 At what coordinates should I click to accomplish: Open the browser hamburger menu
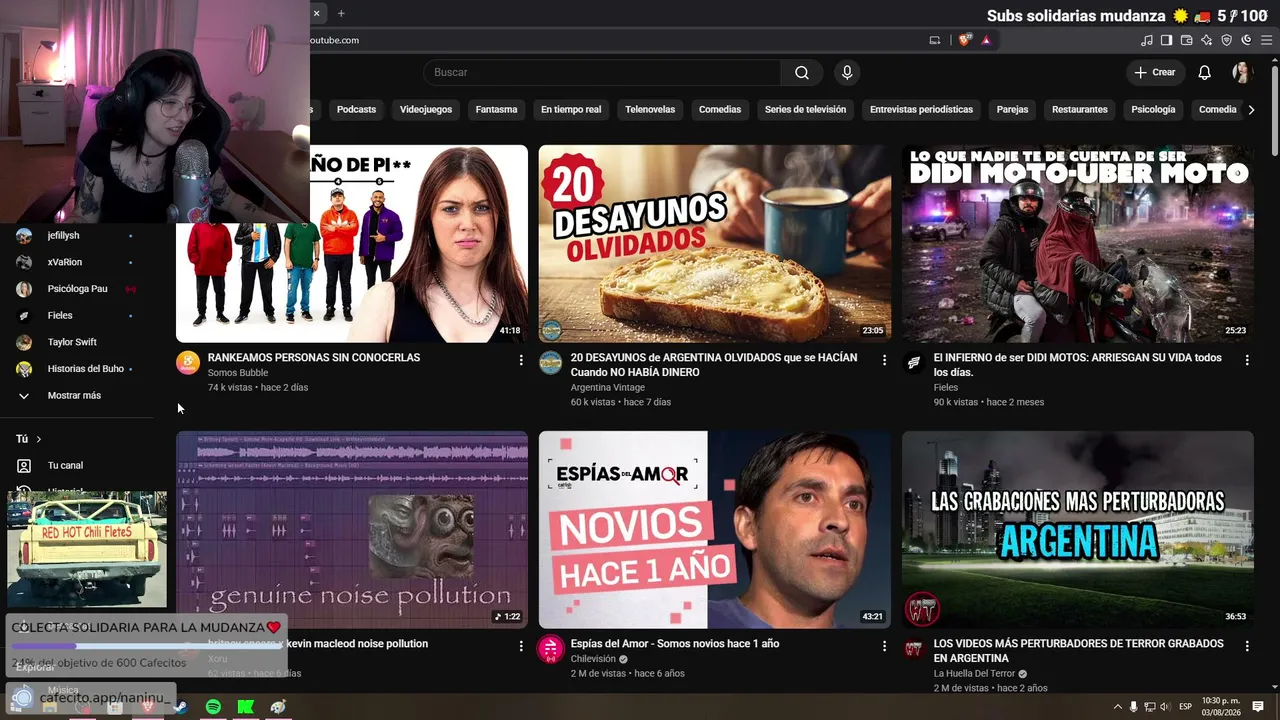(x=1266, y=40)
